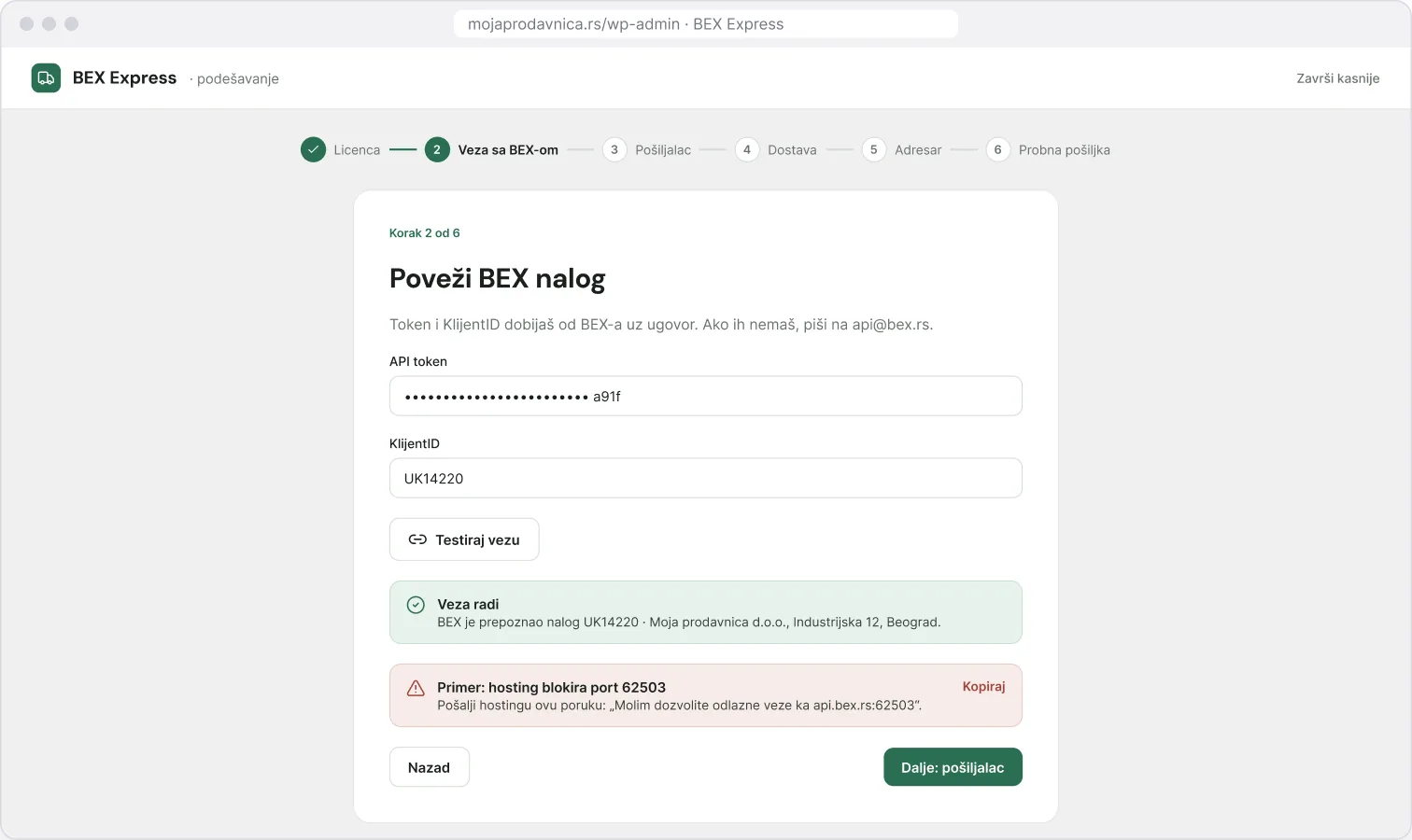Select step 5 circle in stepper
The image size is (1412, 840).
coord(874,149)
